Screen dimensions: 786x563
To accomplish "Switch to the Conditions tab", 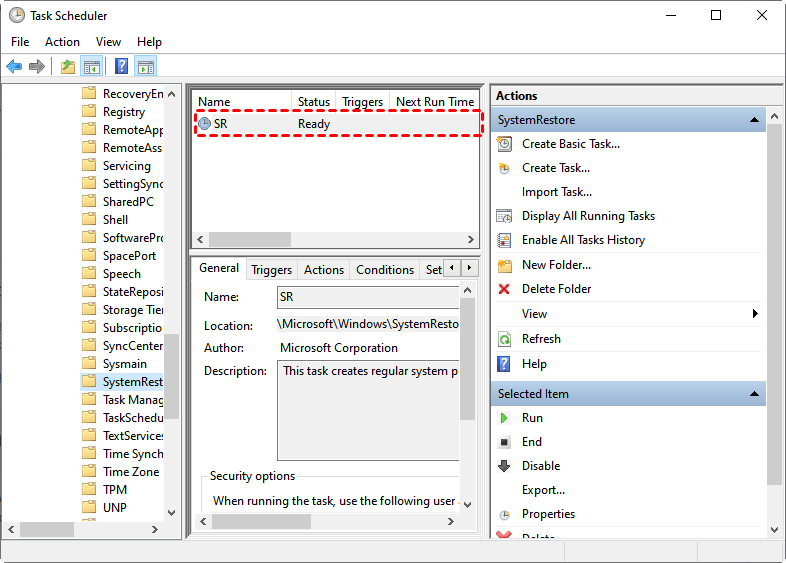I will (385, 270).
